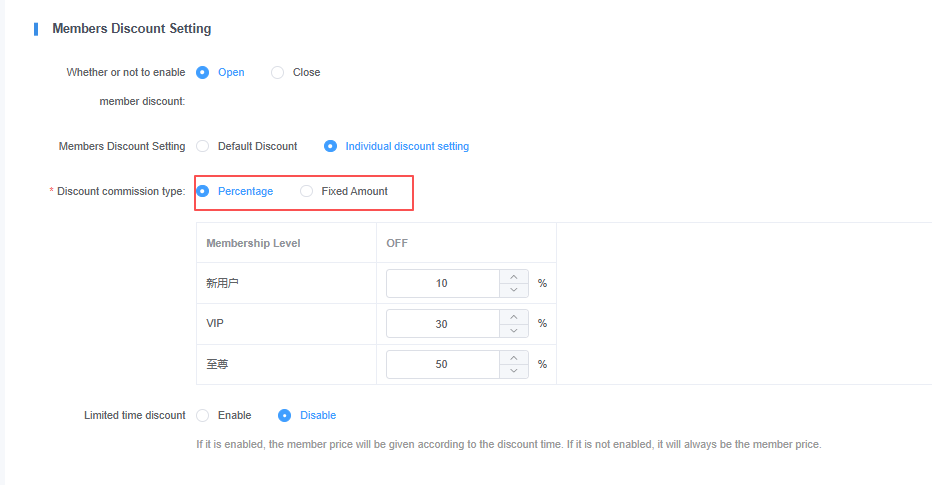Viewport: 932px width, 485px height.
Task: Focus the VIP discount value field
Action: pos(442,324)
